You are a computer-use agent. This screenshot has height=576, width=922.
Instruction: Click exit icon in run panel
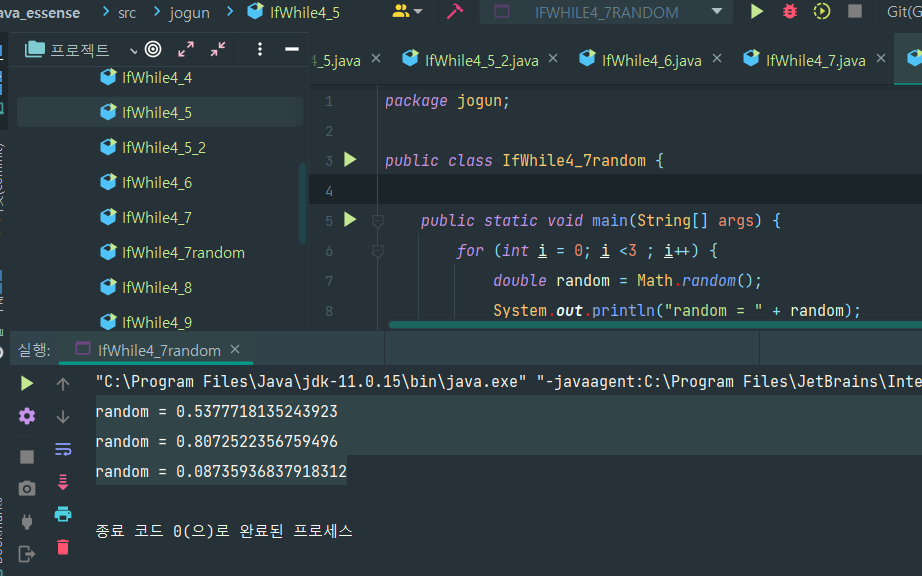pos(27,554)
